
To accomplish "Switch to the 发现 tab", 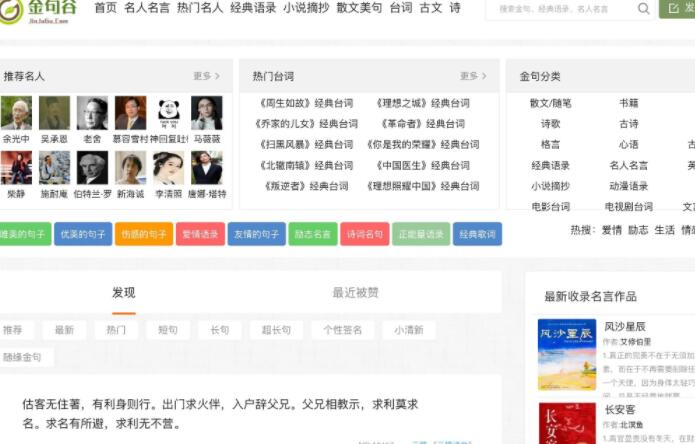I will tap(124, 292).
